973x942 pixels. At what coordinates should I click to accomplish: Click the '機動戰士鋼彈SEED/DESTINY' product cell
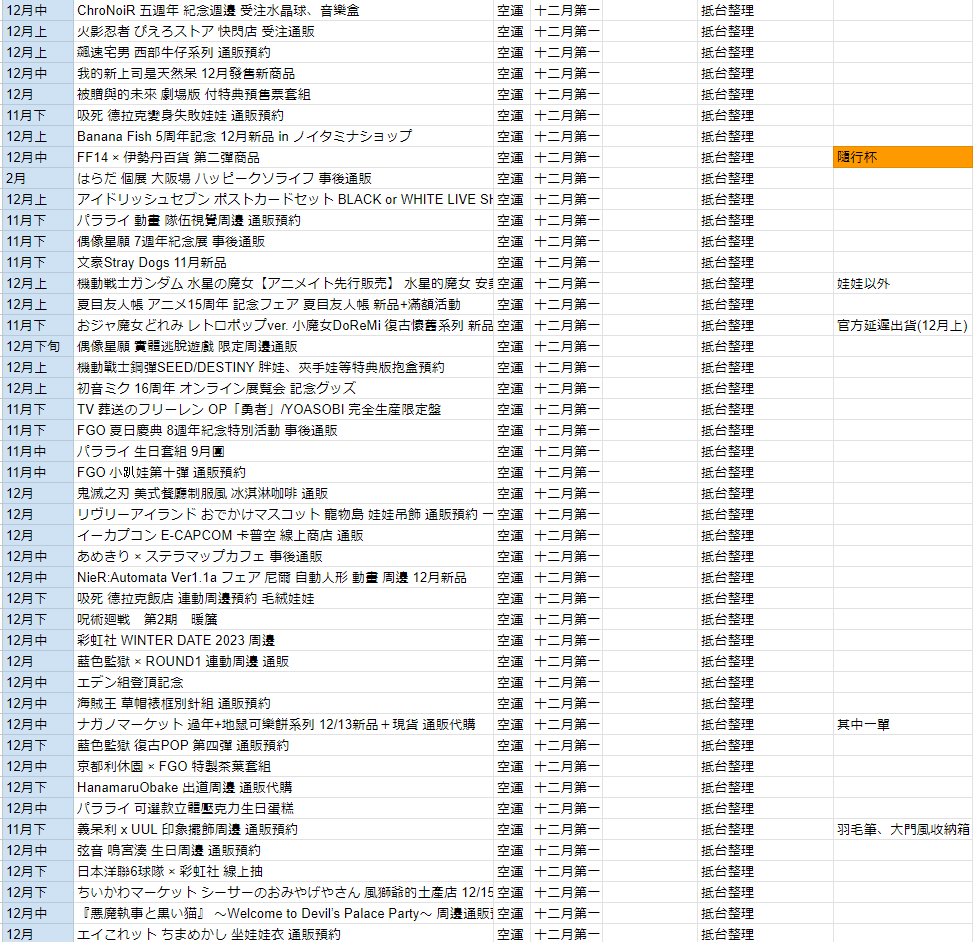tap(284, 367)
